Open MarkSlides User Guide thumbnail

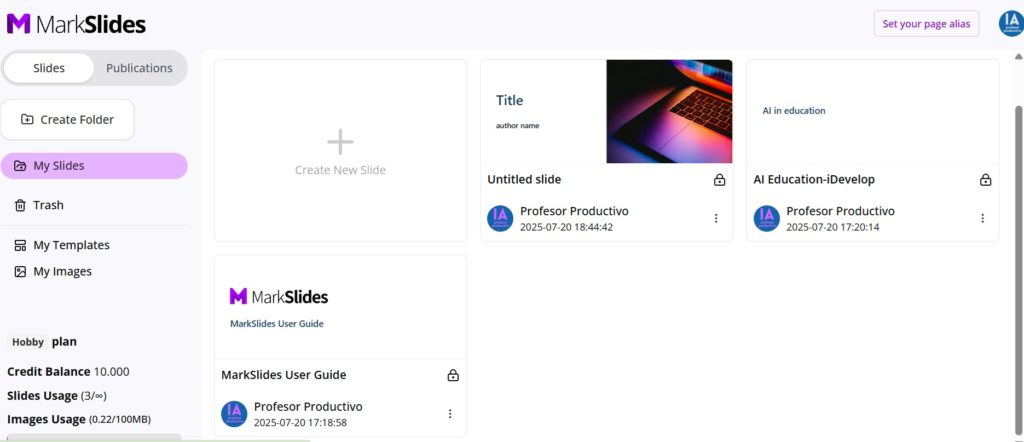[x=340, y=307]
